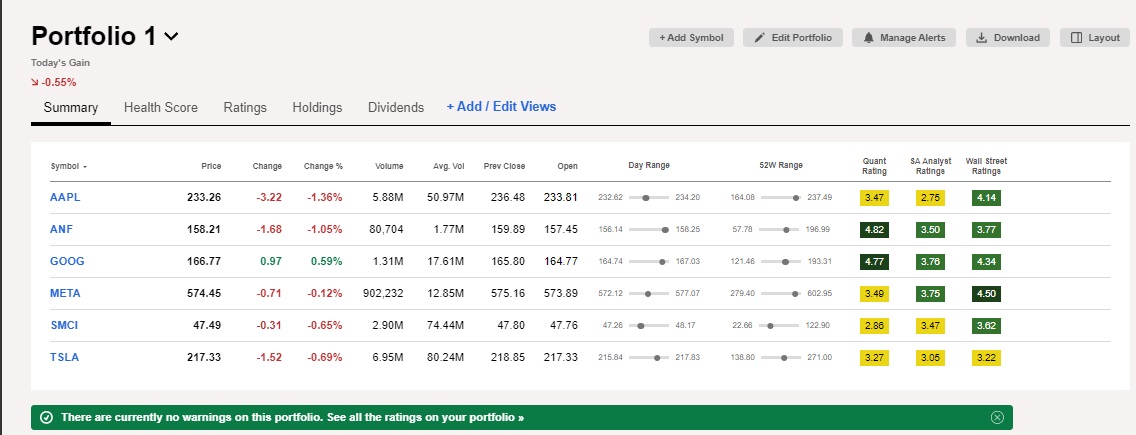Viewport: 1136px width, 435px height.
Task: Click the Edit Portfolio button
Action: tap(793, 38)
